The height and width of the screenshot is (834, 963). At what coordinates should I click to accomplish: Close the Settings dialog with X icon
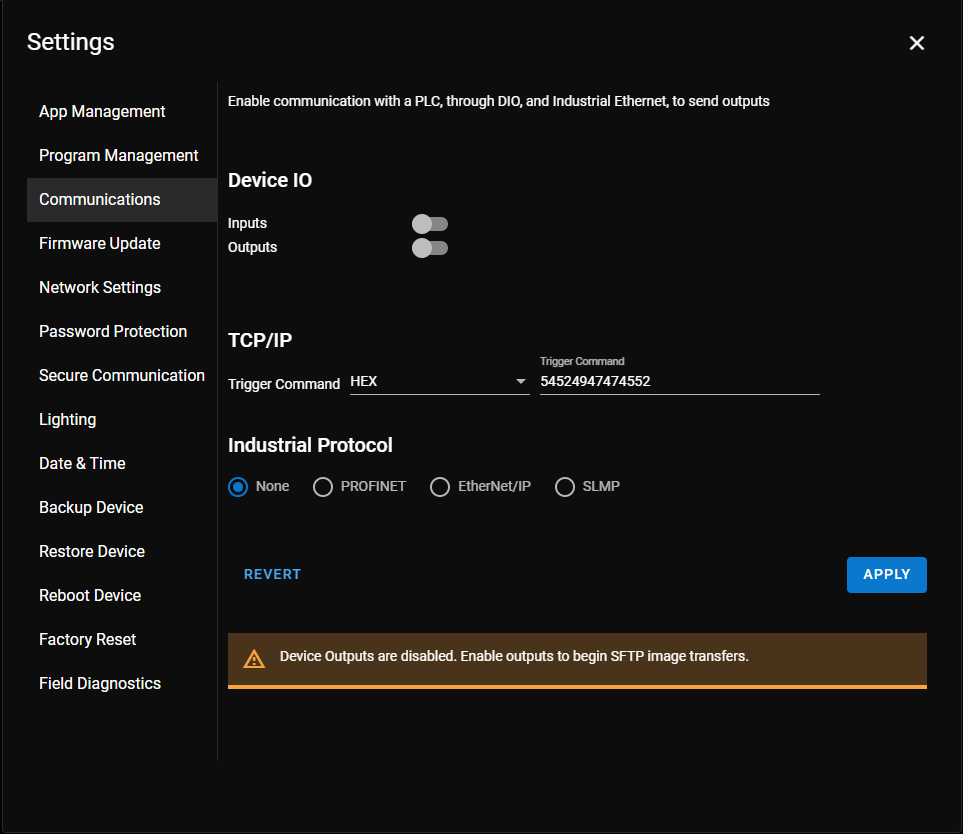(916, 43)
